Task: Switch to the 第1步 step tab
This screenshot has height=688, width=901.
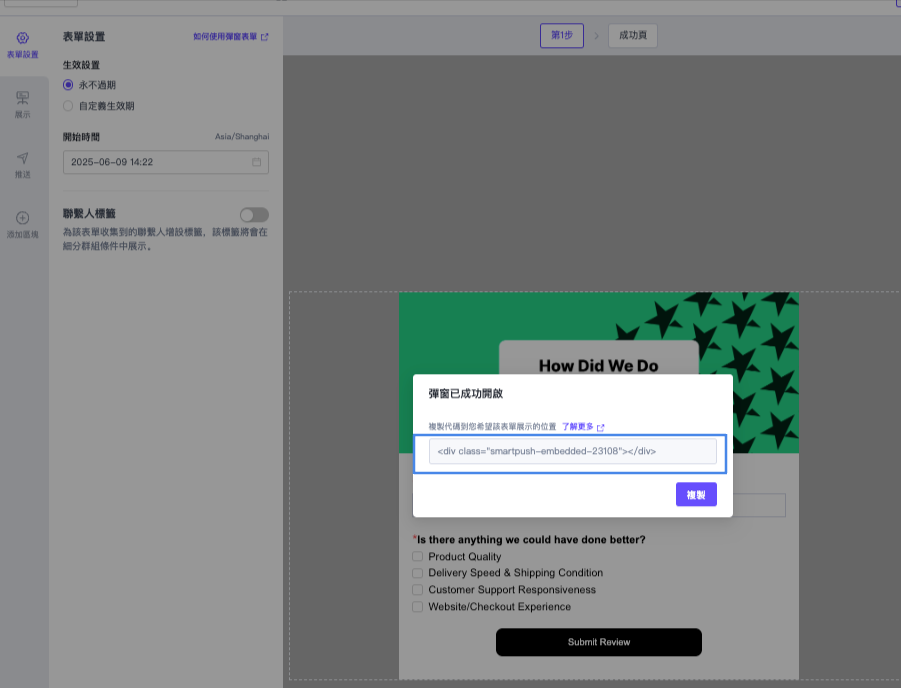Action: tap(561, 36)
